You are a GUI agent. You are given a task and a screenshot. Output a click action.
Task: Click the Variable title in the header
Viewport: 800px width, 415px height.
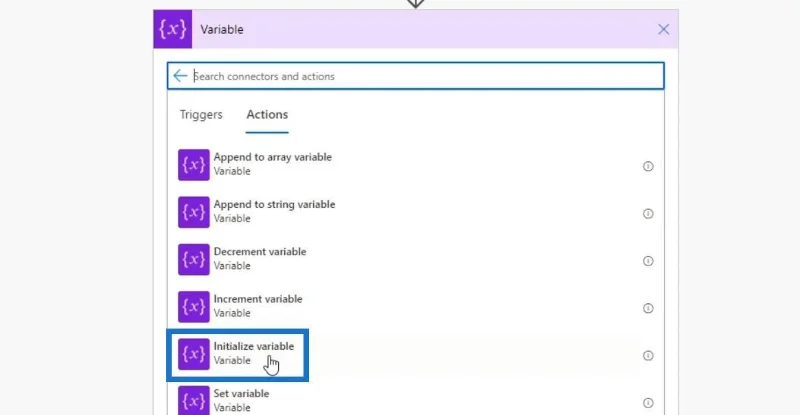click(x=222, y=30)
